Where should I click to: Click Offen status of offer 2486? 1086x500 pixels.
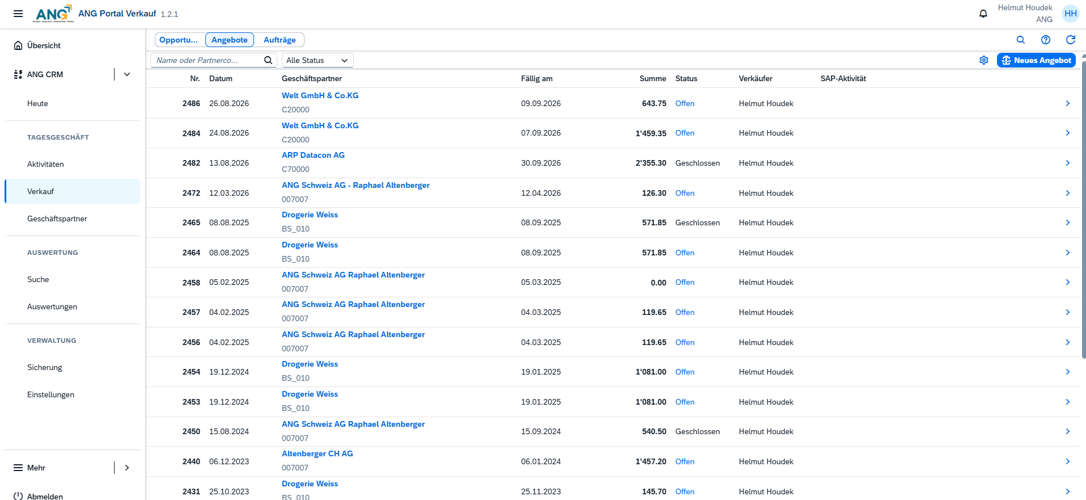(685, 103)
